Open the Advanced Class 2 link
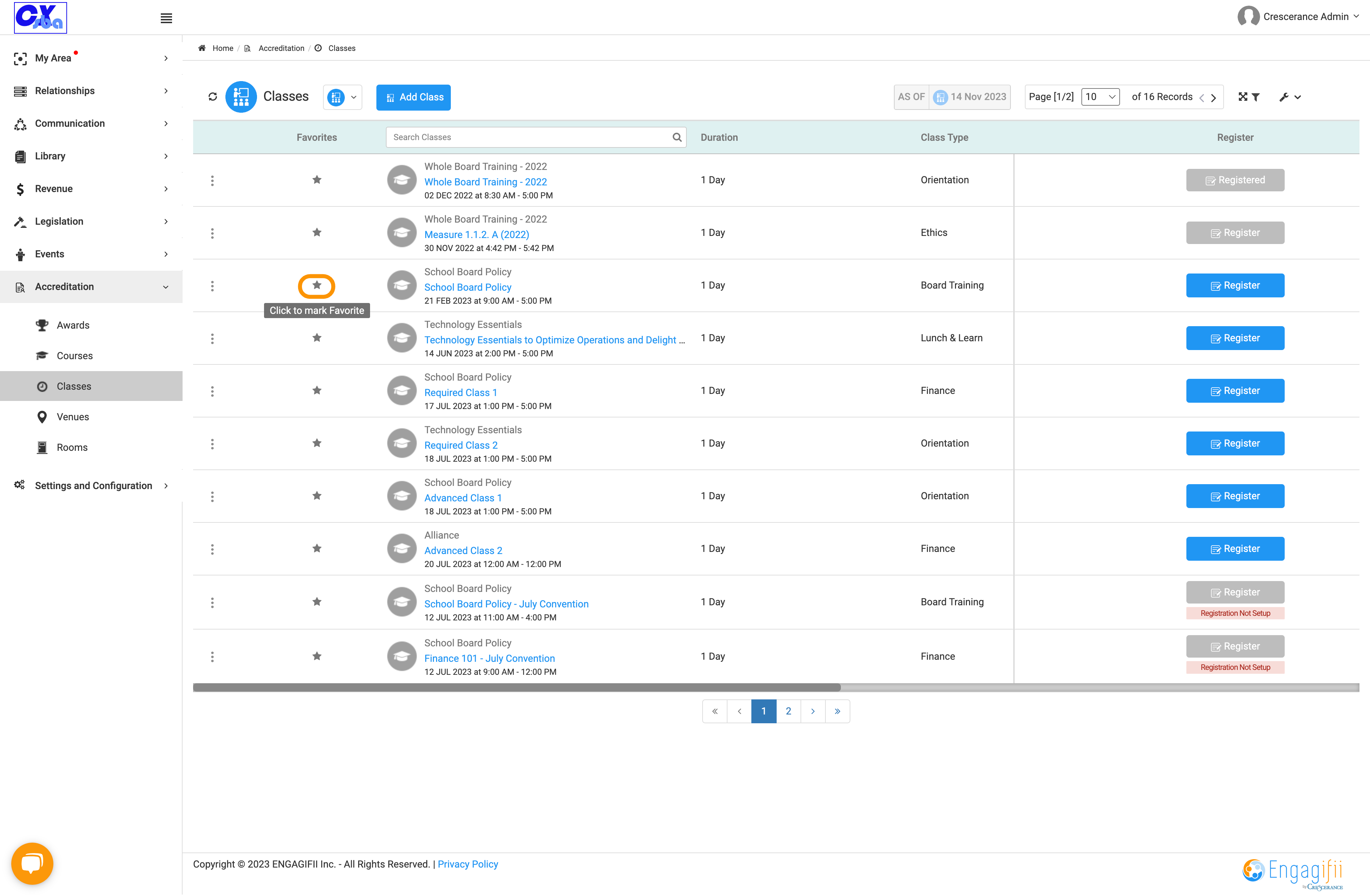Image resolution: width=1370 pixels, height=896 pixels. coord(463,551)
